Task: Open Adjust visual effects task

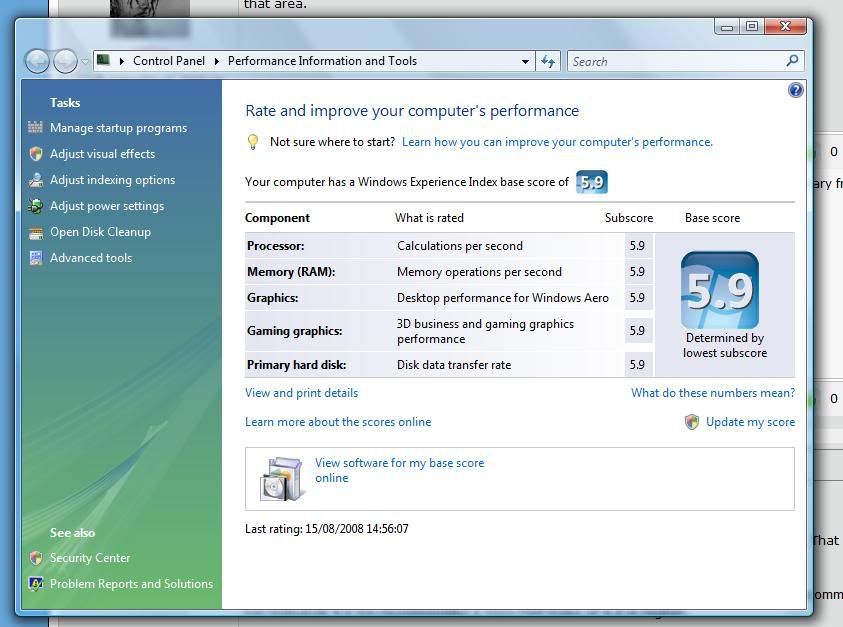Action: click(x=102, y=154)
